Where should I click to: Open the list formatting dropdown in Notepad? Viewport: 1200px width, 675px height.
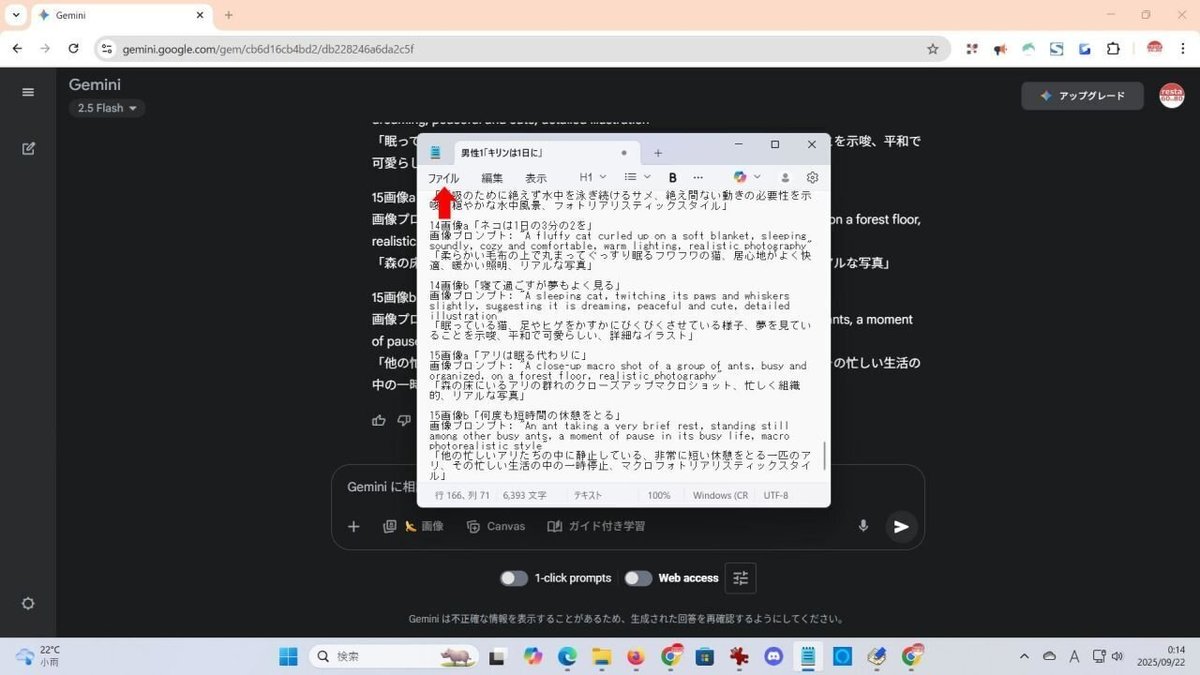pos(636,177)
